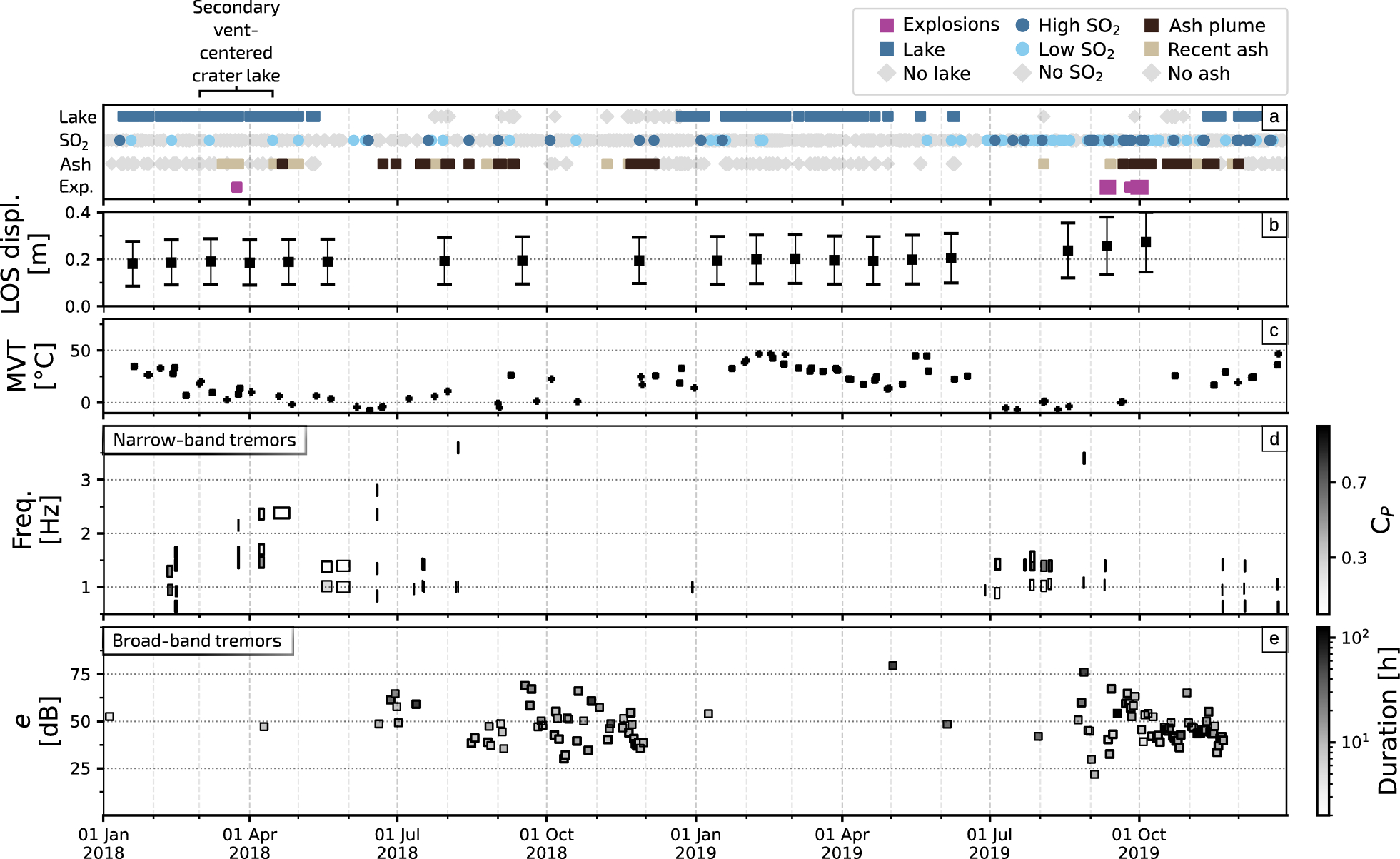The height and width of the screenshot is (859, 1400).
Task: Click the High SO2 legend circle
Action: click(x=1022, y=25)
